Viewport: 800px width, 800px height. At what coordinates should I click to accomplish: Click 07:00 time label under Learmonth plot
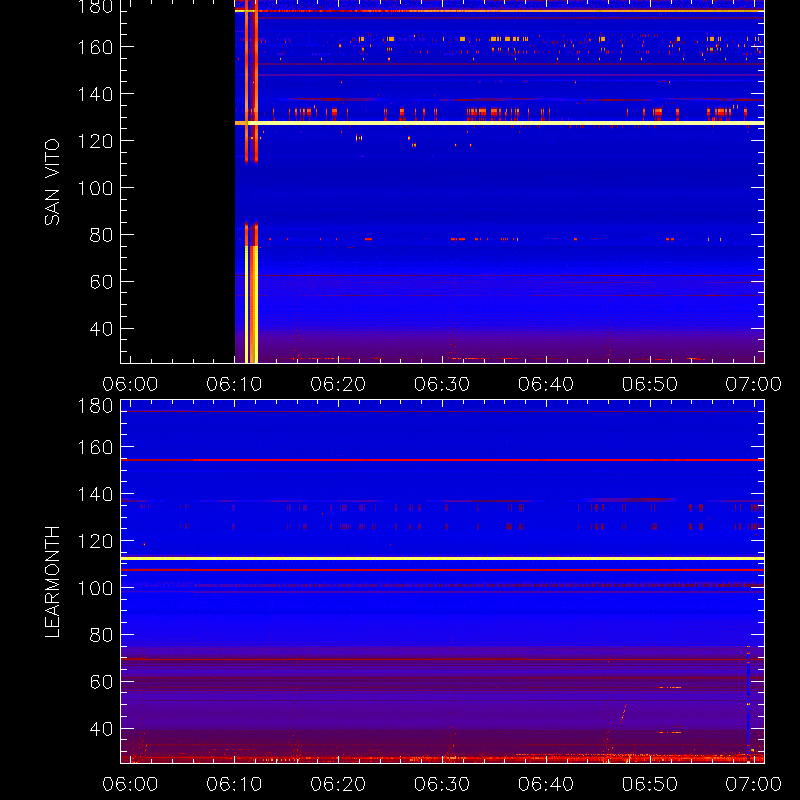tap(754, 784)
